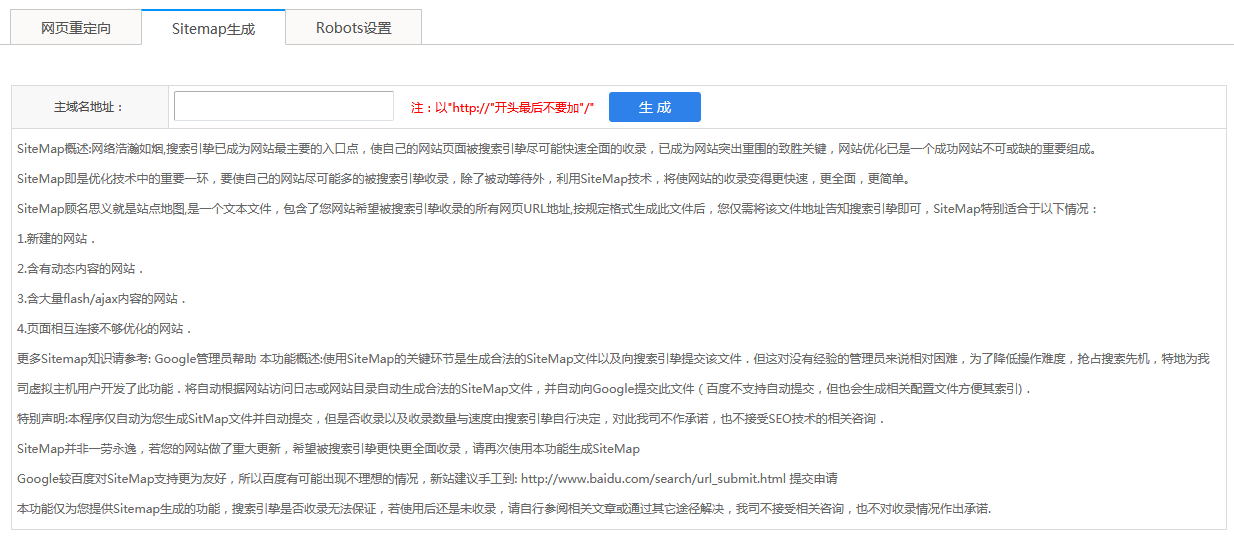This screenshot has height=545, width=1234.
Task: Click the paragraph starting with SiteMap即是优化技术
Action: (450, 179)
